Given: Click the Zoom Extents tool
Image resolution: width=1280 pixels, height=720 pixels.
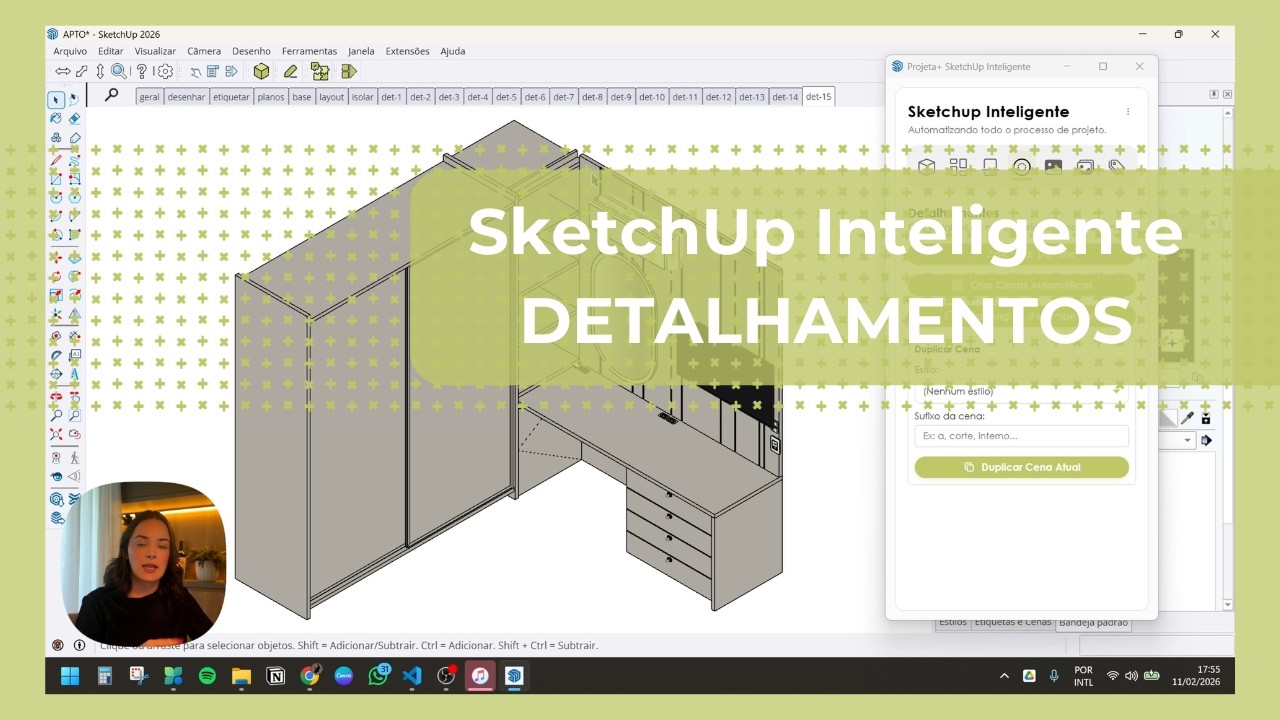Looking at the screenshot, I should pos(56,434).
